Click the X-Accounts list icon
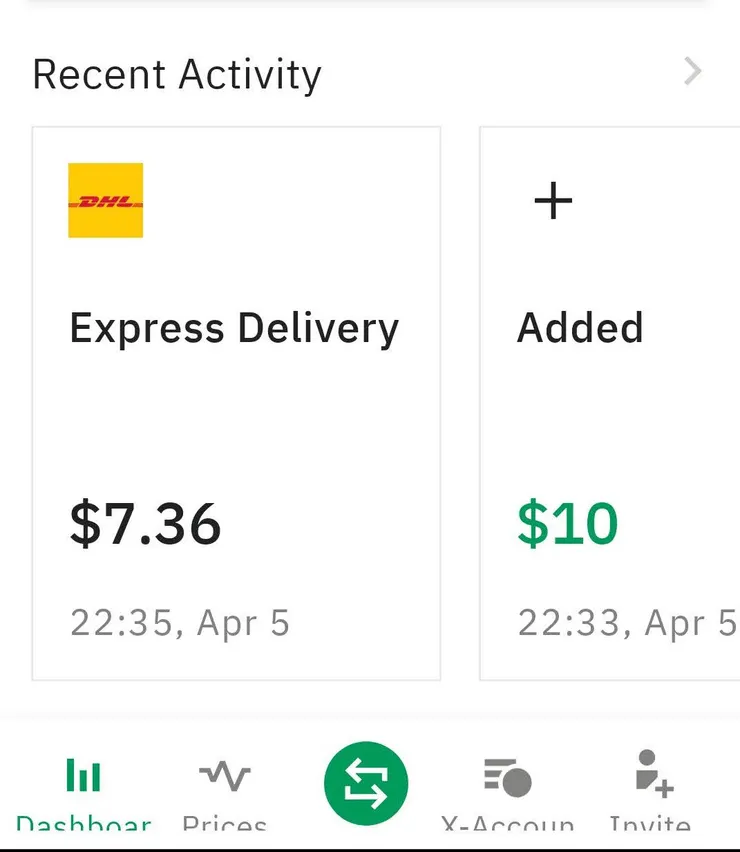This screenshot has height=852, width=740. click(x=507, y=776)
